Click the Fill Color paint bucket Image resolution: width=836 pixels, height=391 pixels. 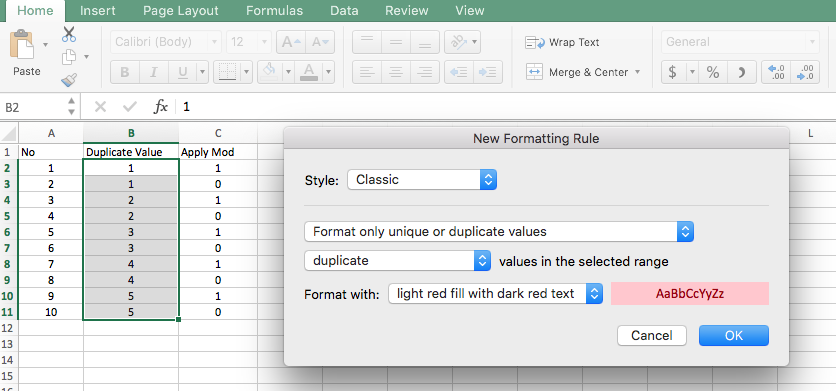point(270,72)
